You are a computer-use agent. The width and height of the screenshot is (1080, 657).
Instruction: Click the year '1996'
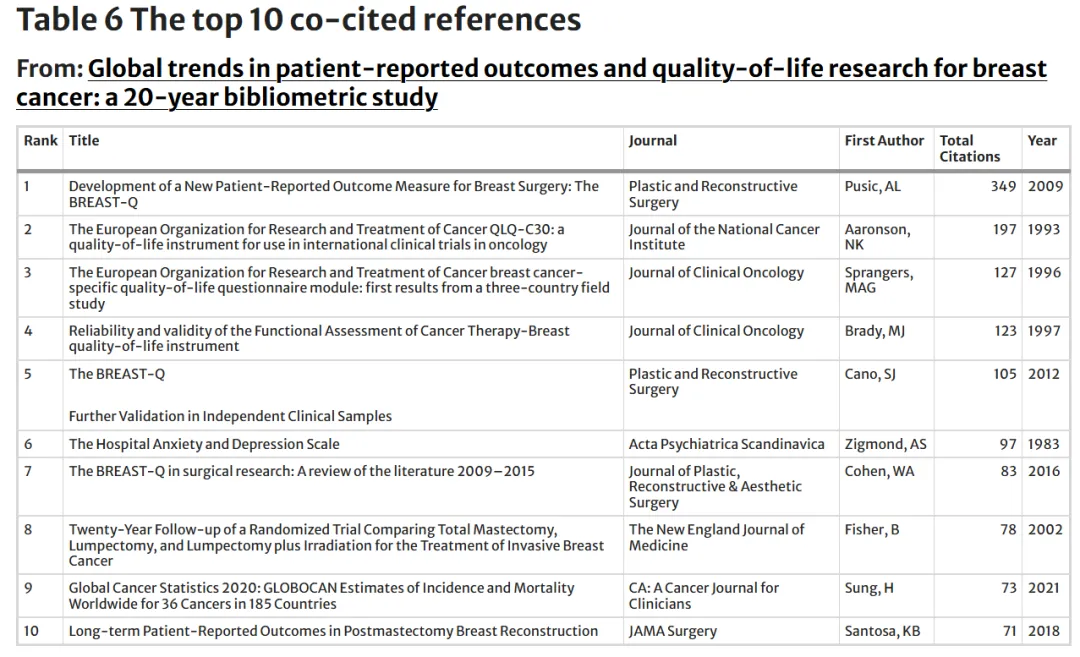[1044, 273]
